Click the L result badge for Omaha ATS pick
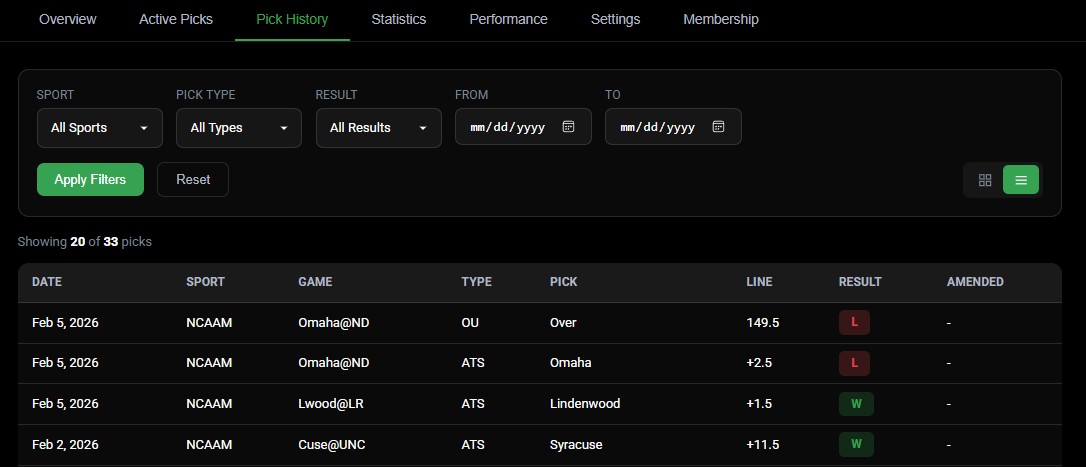The width and height of the screenshot is (1086, 467). tap(854, 363)
